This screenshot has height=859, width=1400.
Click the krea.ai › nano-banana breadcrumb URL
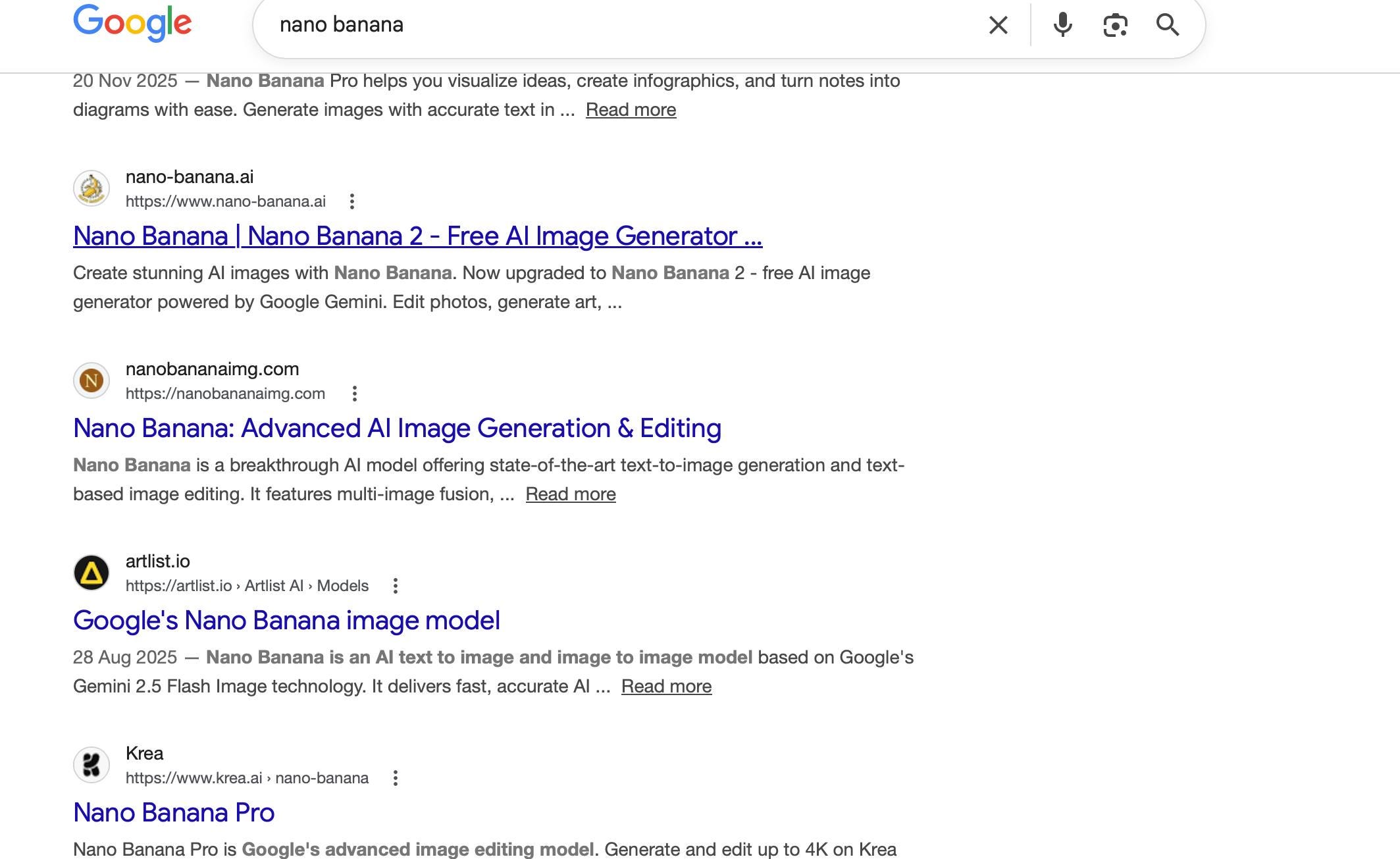tap(247, 778)
